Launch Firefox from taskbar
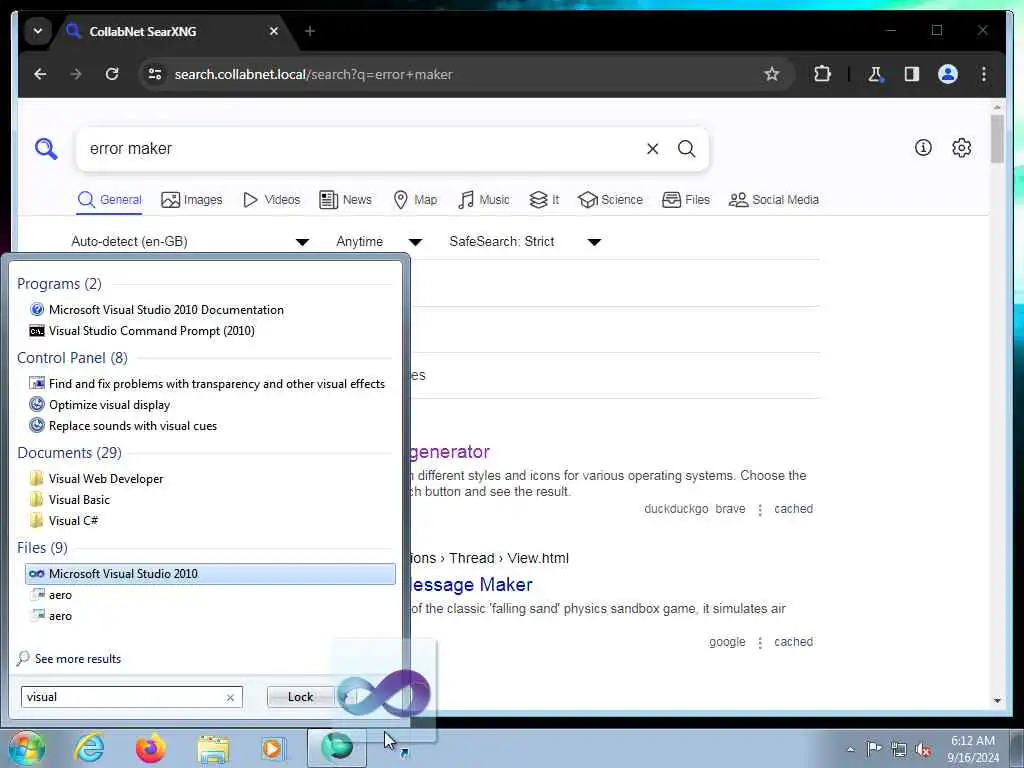Viewport: 1024px width, 768px height. pos(151,748)
